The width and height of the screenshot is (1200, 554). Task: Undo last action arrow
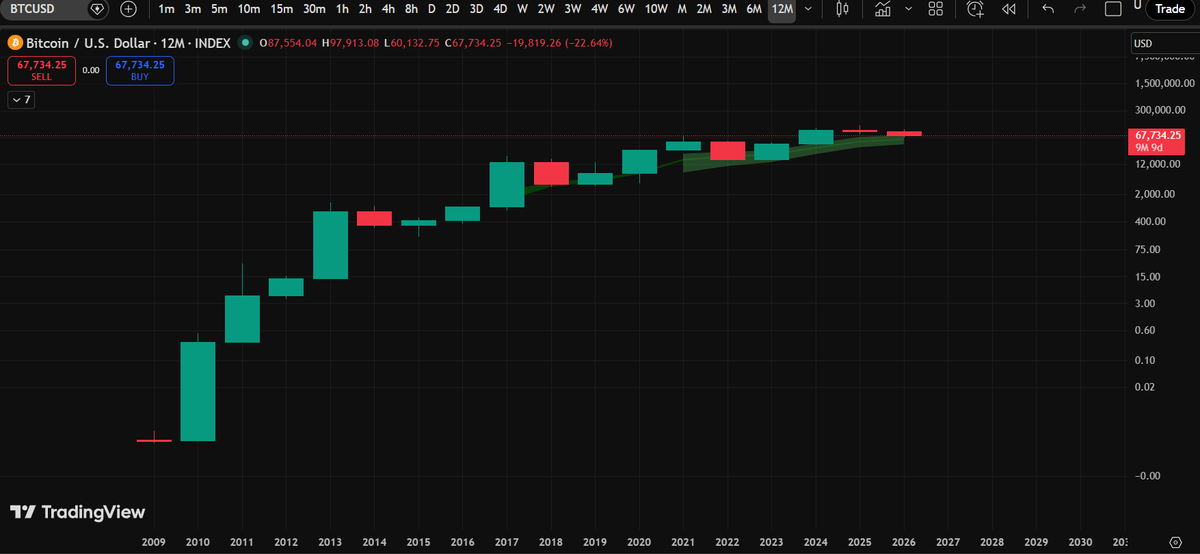pyautogui.click(x=1047, y=9)
